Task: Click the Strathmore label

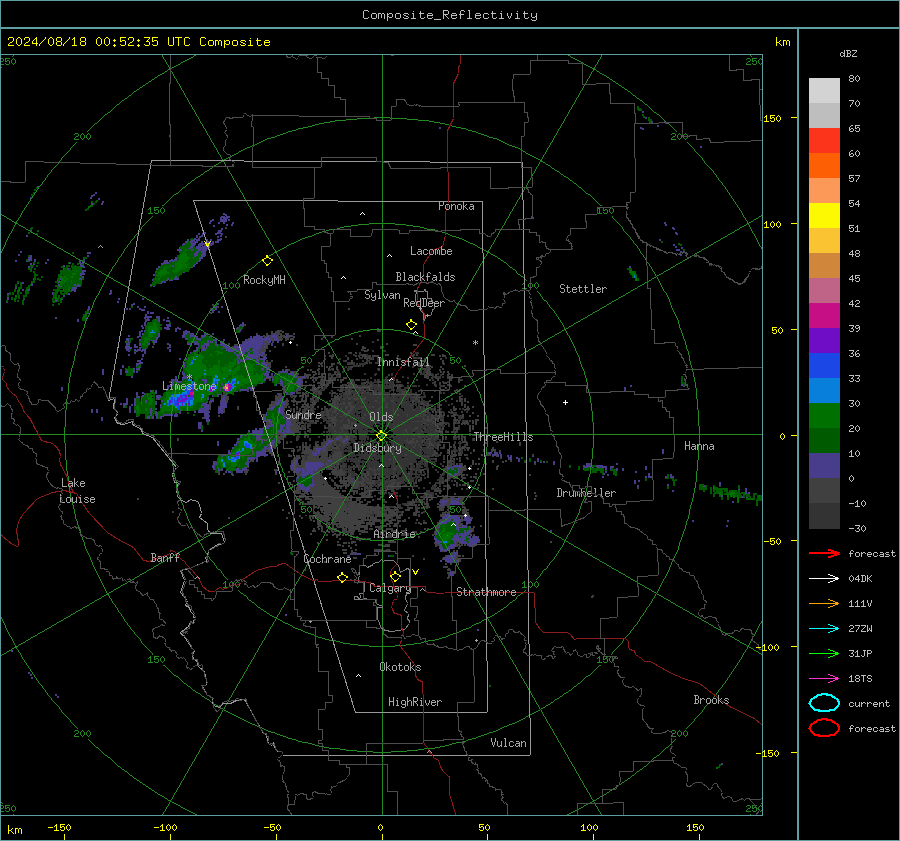Action: (486, 592)
